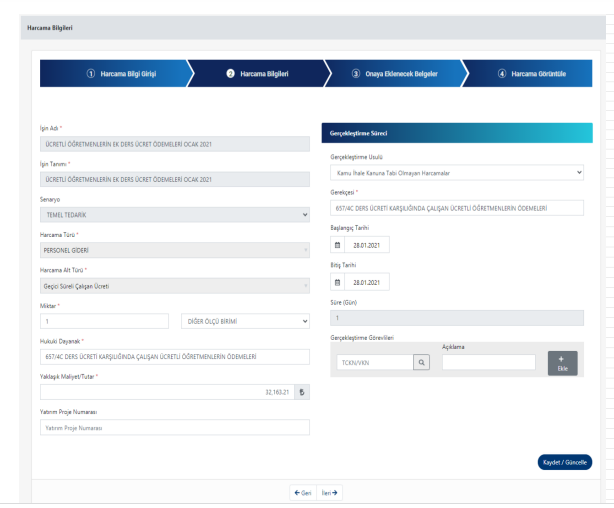Click the Gerçekleştirme Süreci header
Image resolution: width=614 pixels, height=508 pixels.
457,133
